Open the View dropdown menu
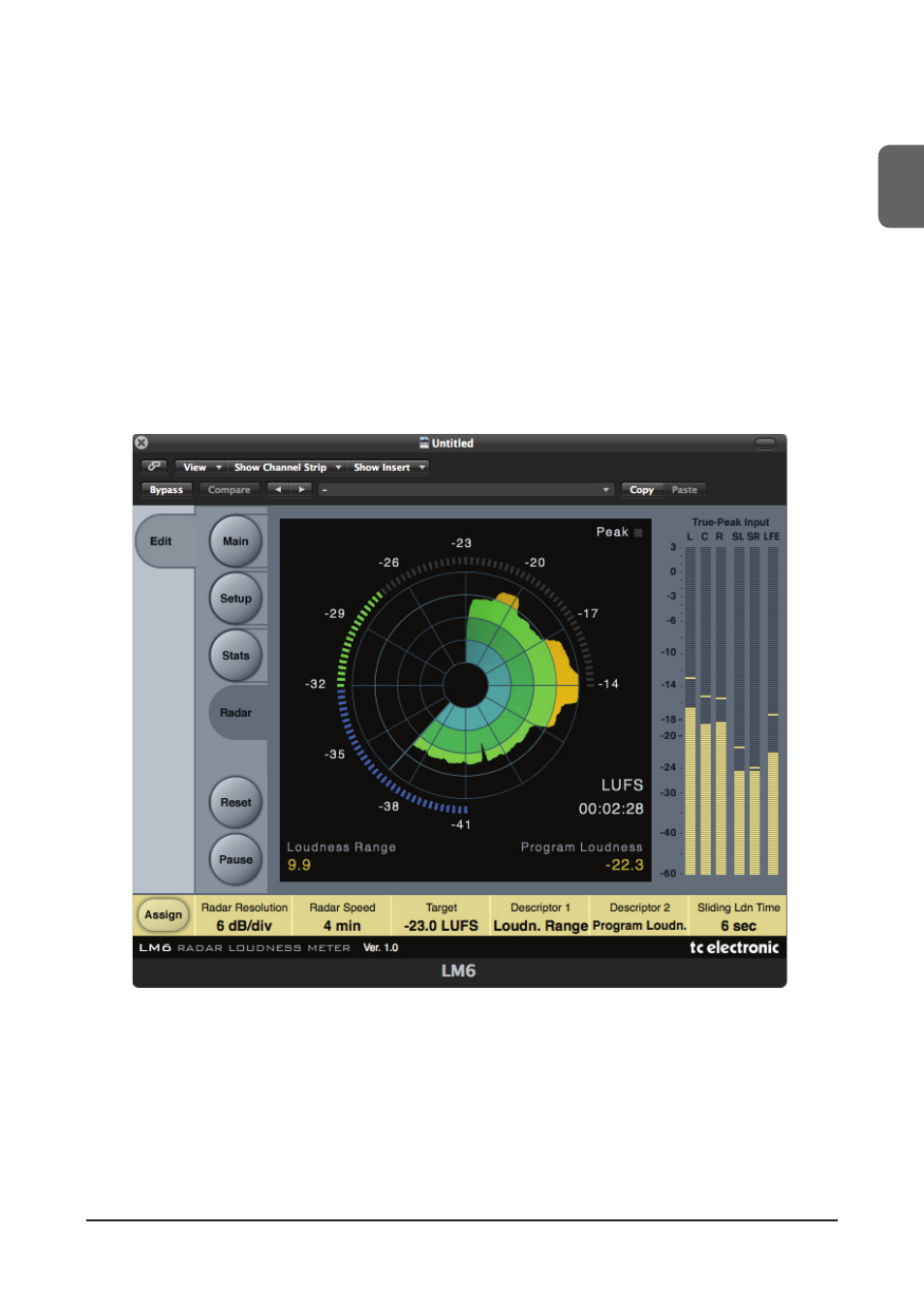Image resolution: width=924 pixels, height=1294 pixels. [x=200, y=467]
